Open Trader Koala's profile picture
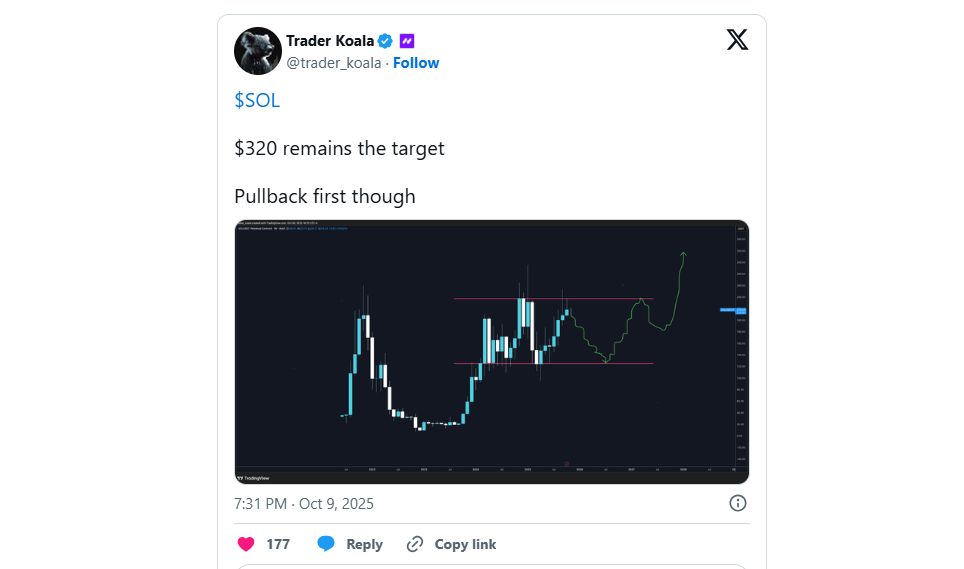 pos(258,51)
